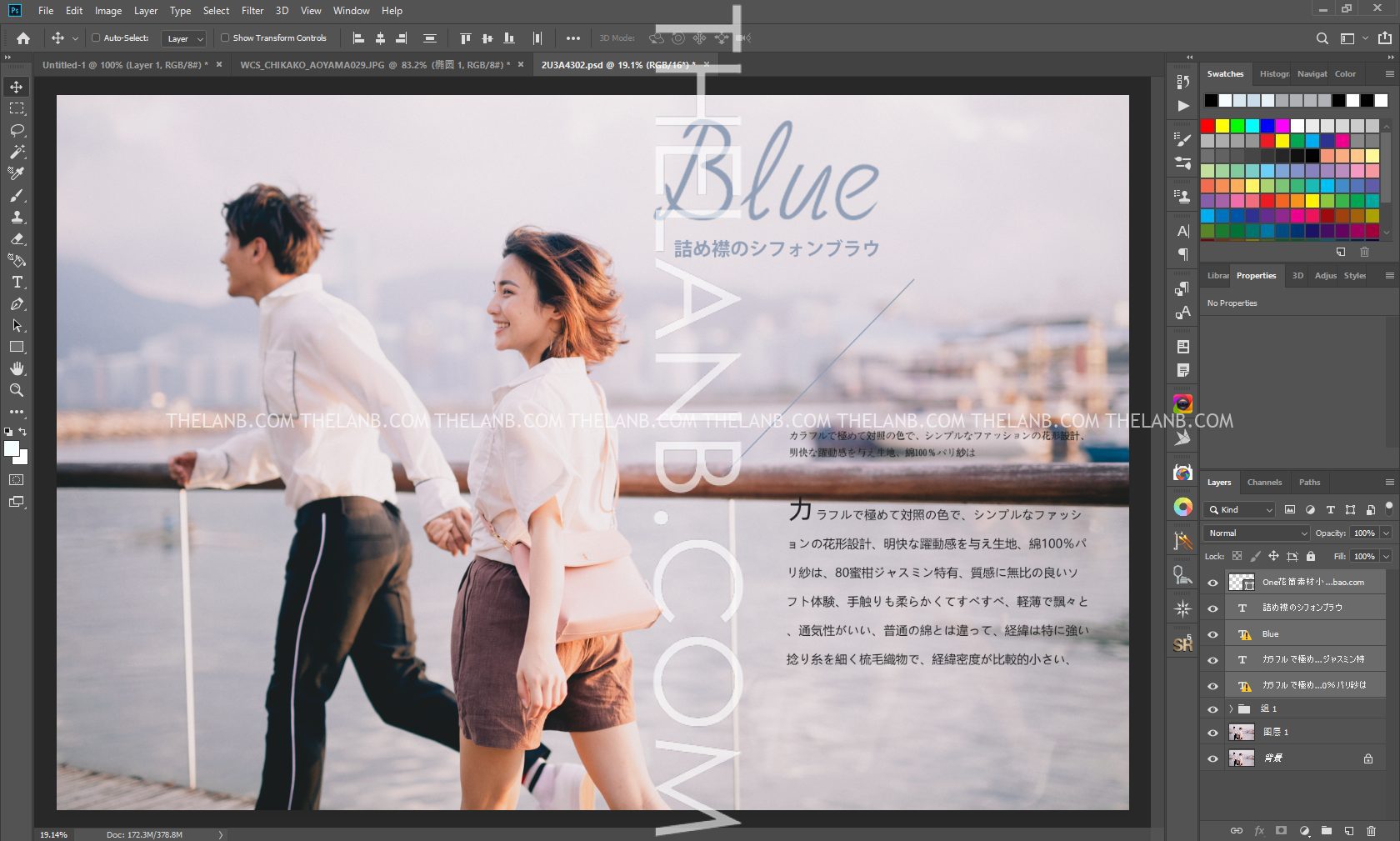The image size is (1400, 841).
Task: Switch to the Untitled-1 document tab
Action: tap(125, 65)
